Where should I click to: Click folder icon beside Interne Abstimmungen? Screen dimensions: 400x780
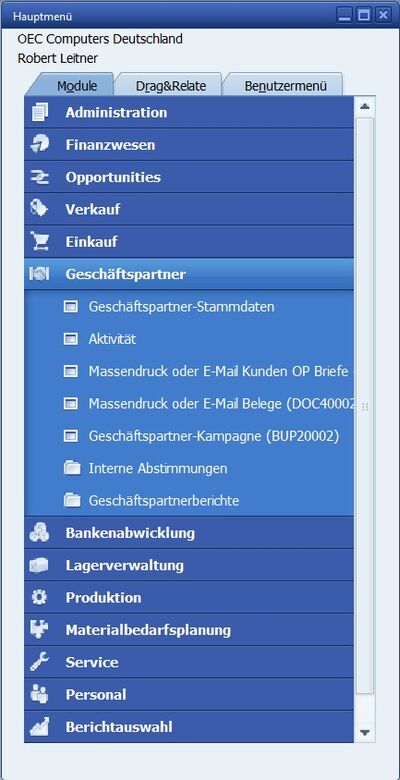[x=72, y=468]
